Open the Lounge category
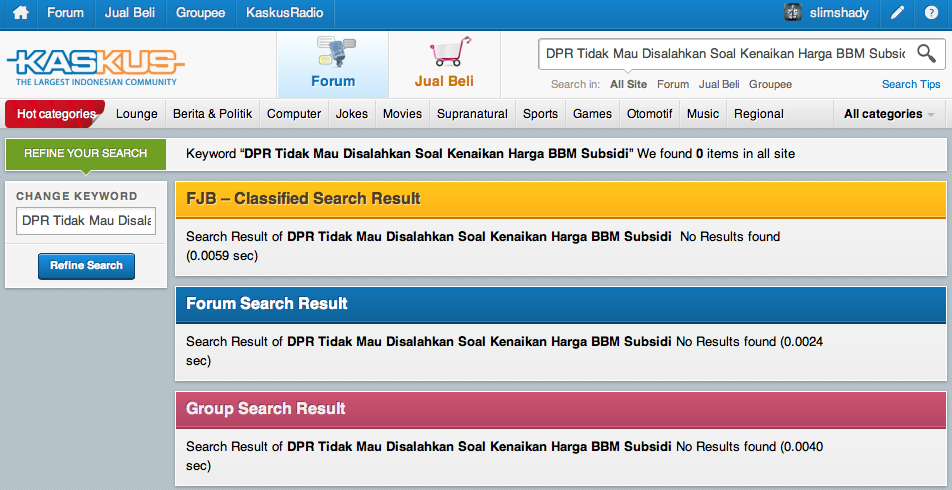This screenshot has width=952, height=490. (x=137, y=114)
